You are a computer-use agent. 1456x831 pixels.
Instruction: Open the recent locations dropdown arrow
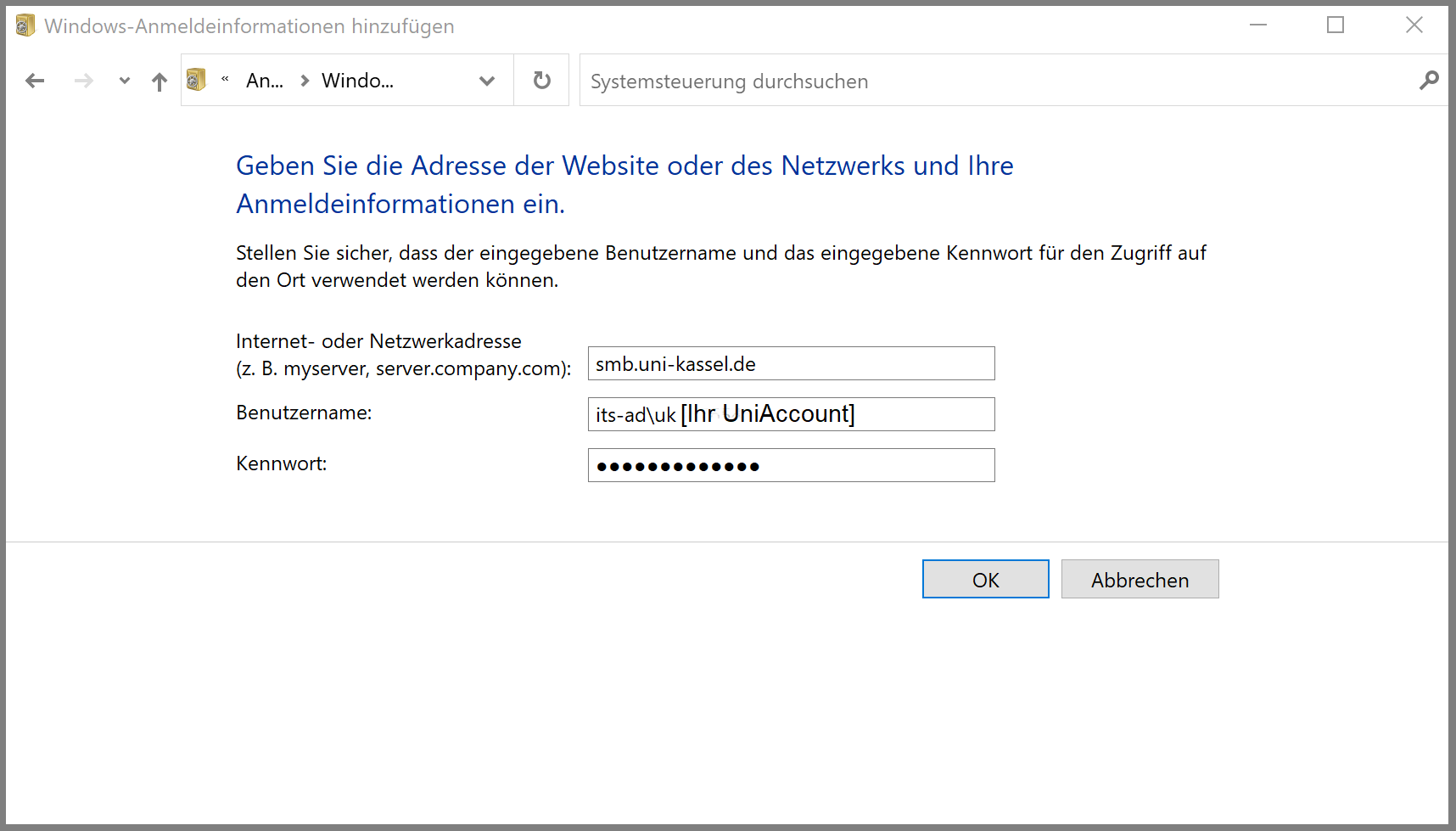click(x=125, y=81)
